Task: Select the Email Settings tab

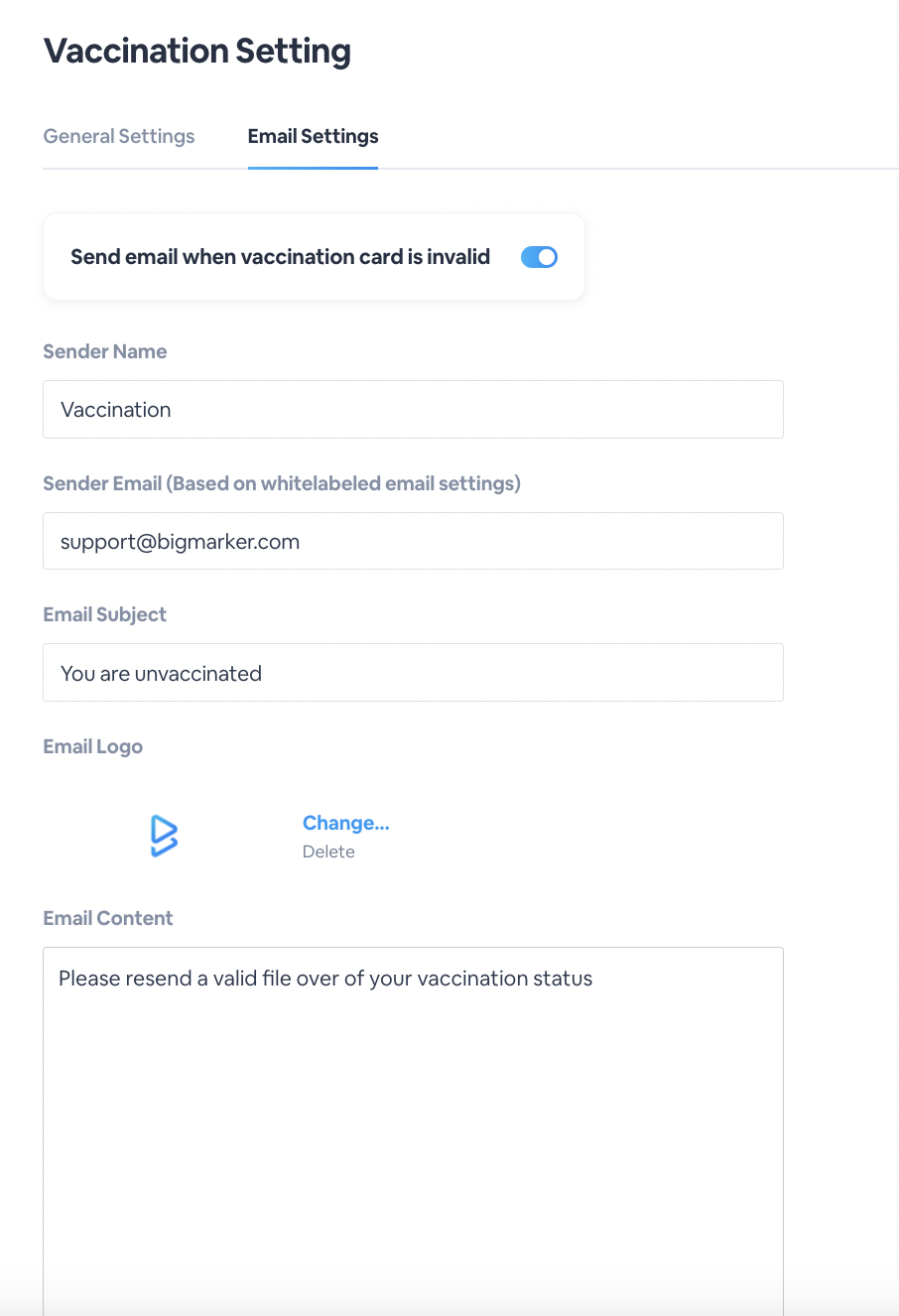Action: click(x=313, y=136)
